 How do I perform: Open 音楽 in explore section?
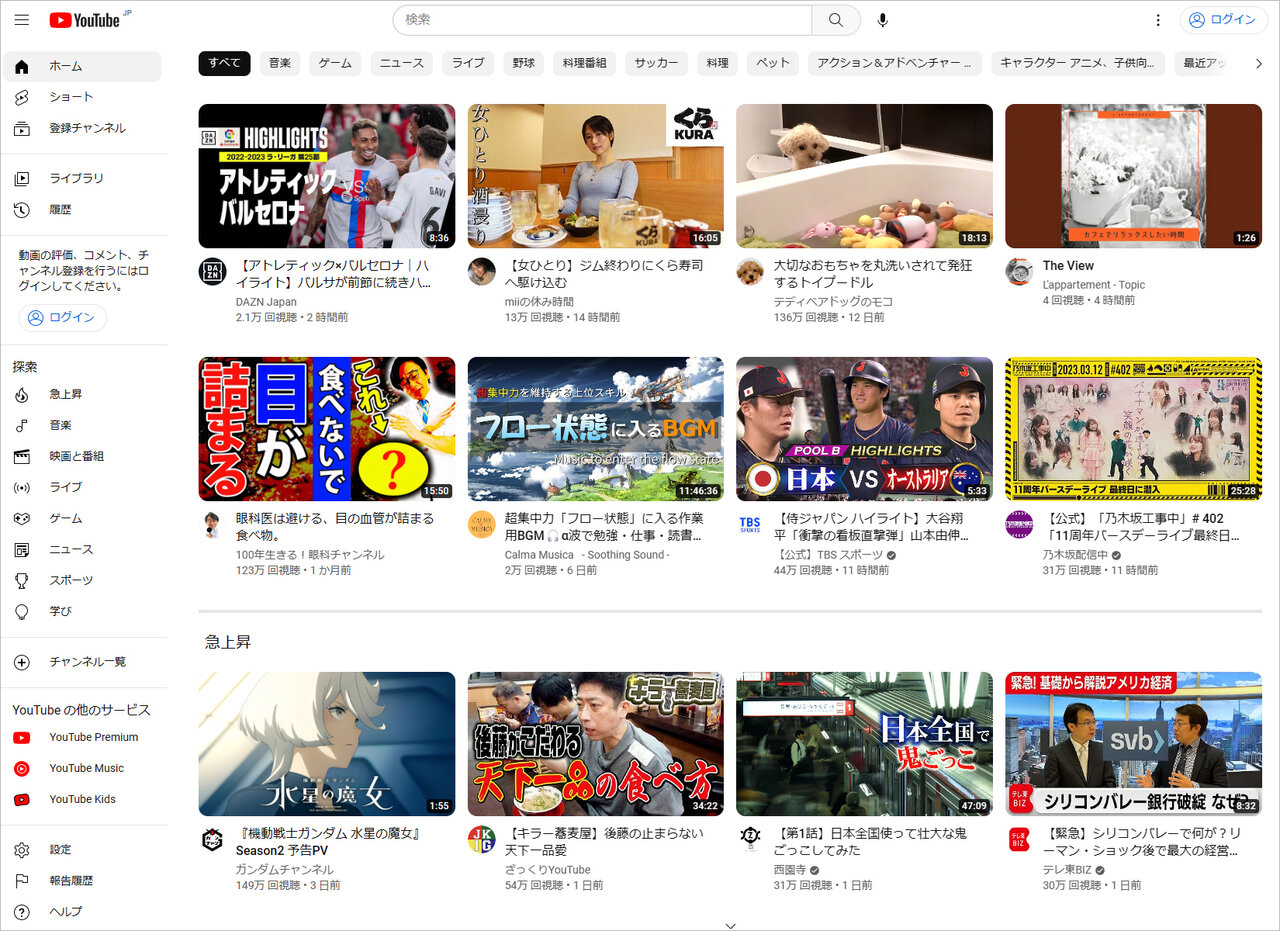click(82, 425)
